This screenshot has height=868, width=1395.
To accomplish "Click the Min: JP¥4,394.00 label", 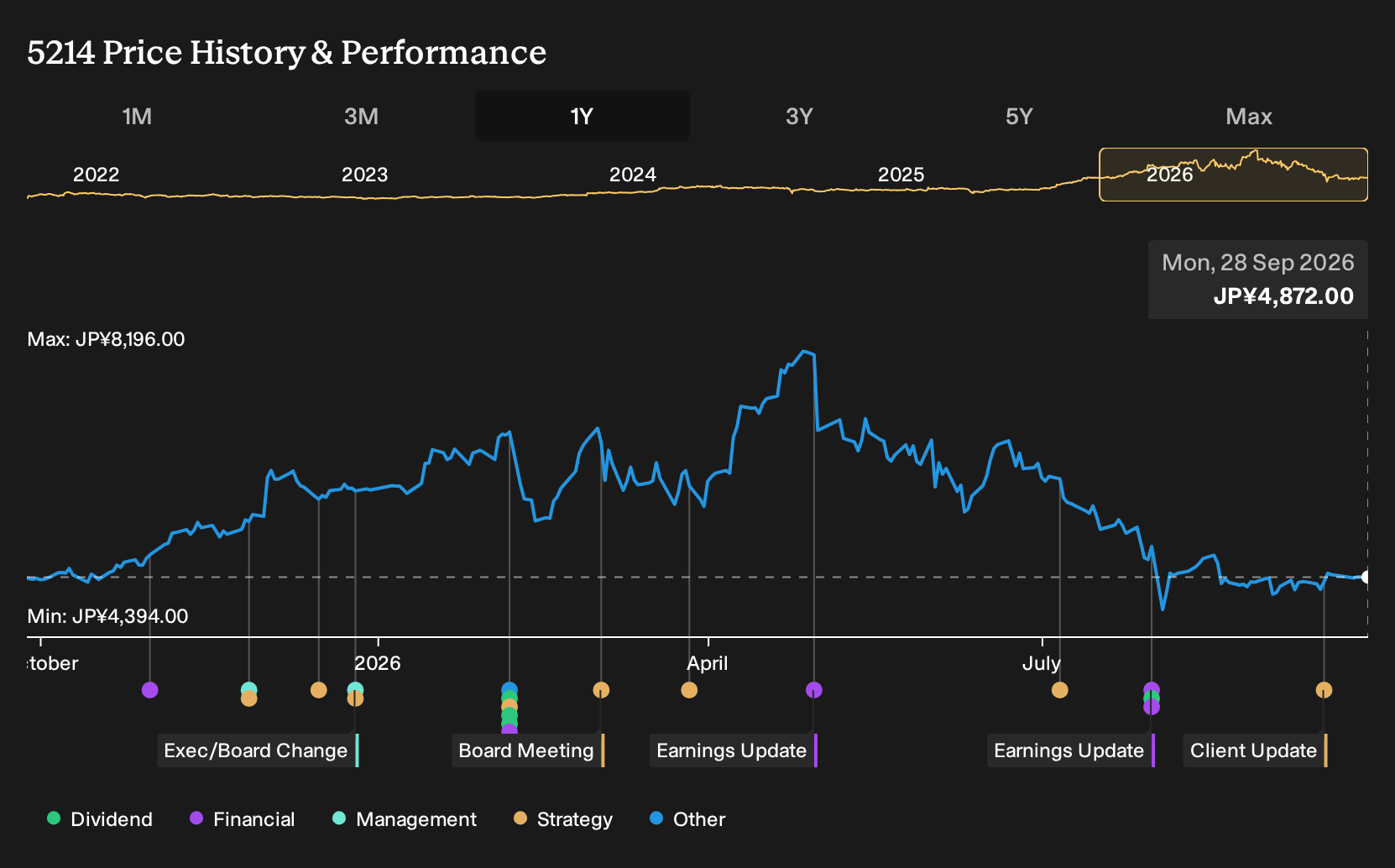I will 107,616.
